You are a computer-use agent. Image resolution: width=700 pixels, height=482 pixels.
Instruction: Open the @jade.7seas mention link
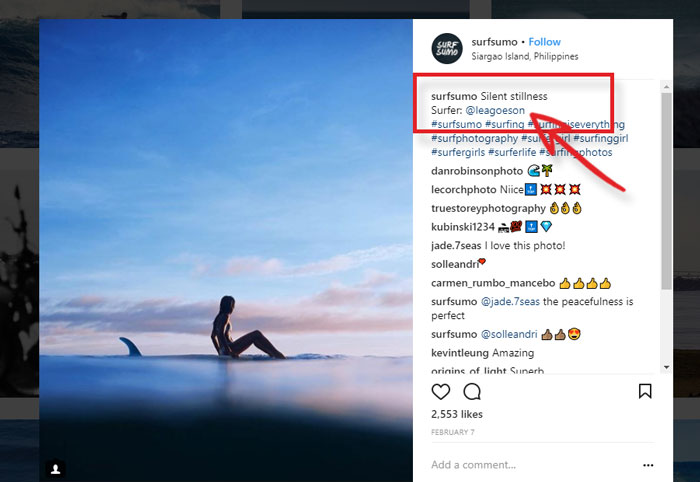tap(510, 302)
